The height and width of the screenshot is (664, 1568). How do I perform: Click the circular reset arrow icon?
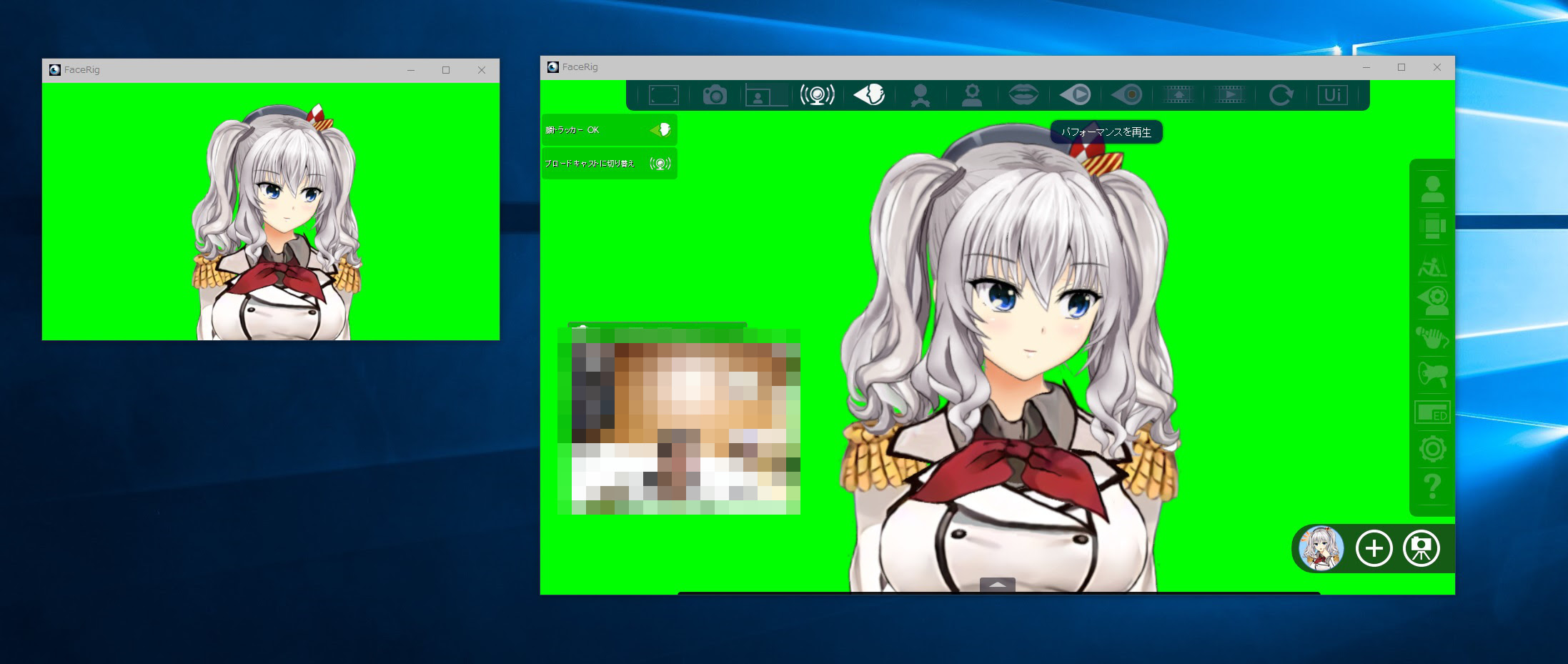[1281, 95]
